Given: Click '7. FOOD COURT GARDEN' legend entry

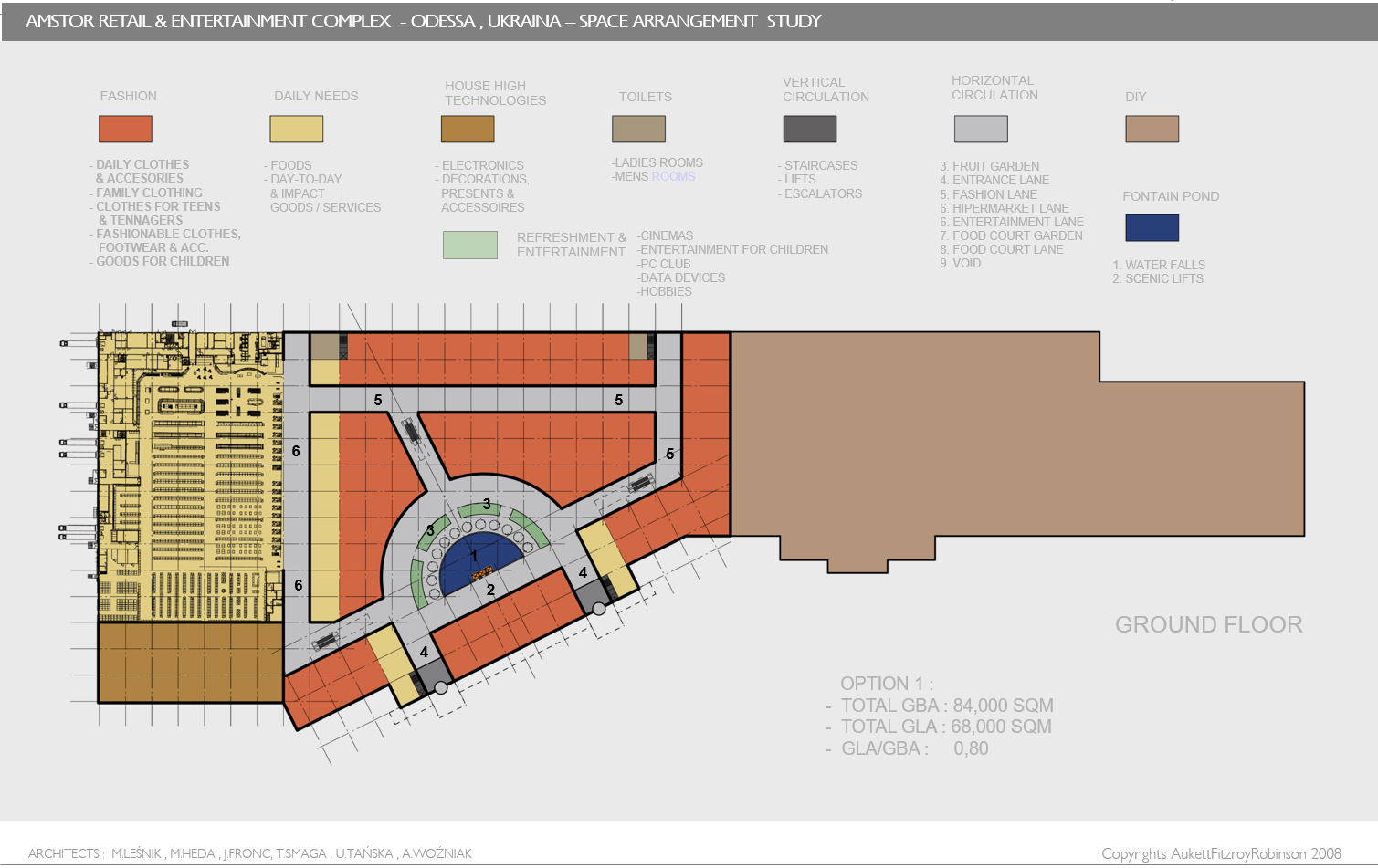Looking at the screenshot, I should 1011,235.
